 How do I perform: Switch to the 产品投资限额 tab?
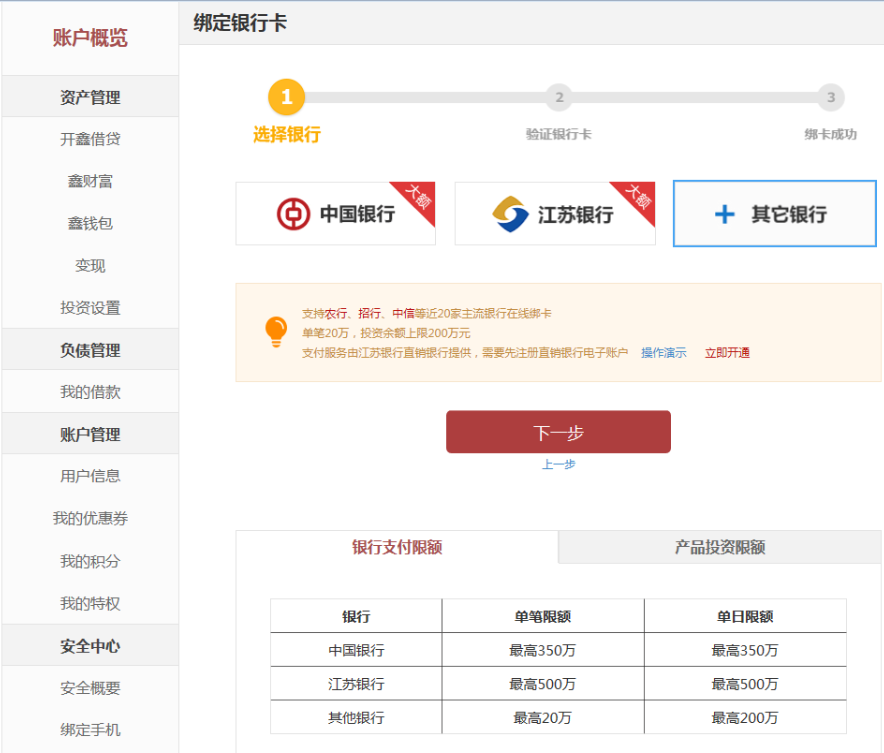point(720,547)
